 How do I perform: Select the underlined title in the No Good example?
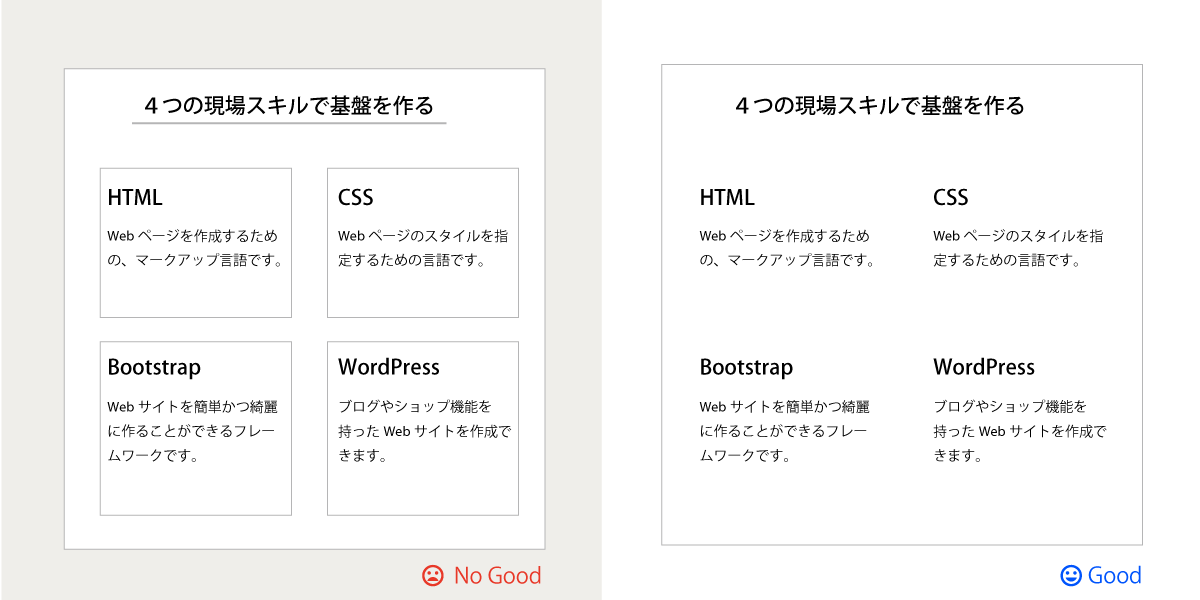point(289,106)
